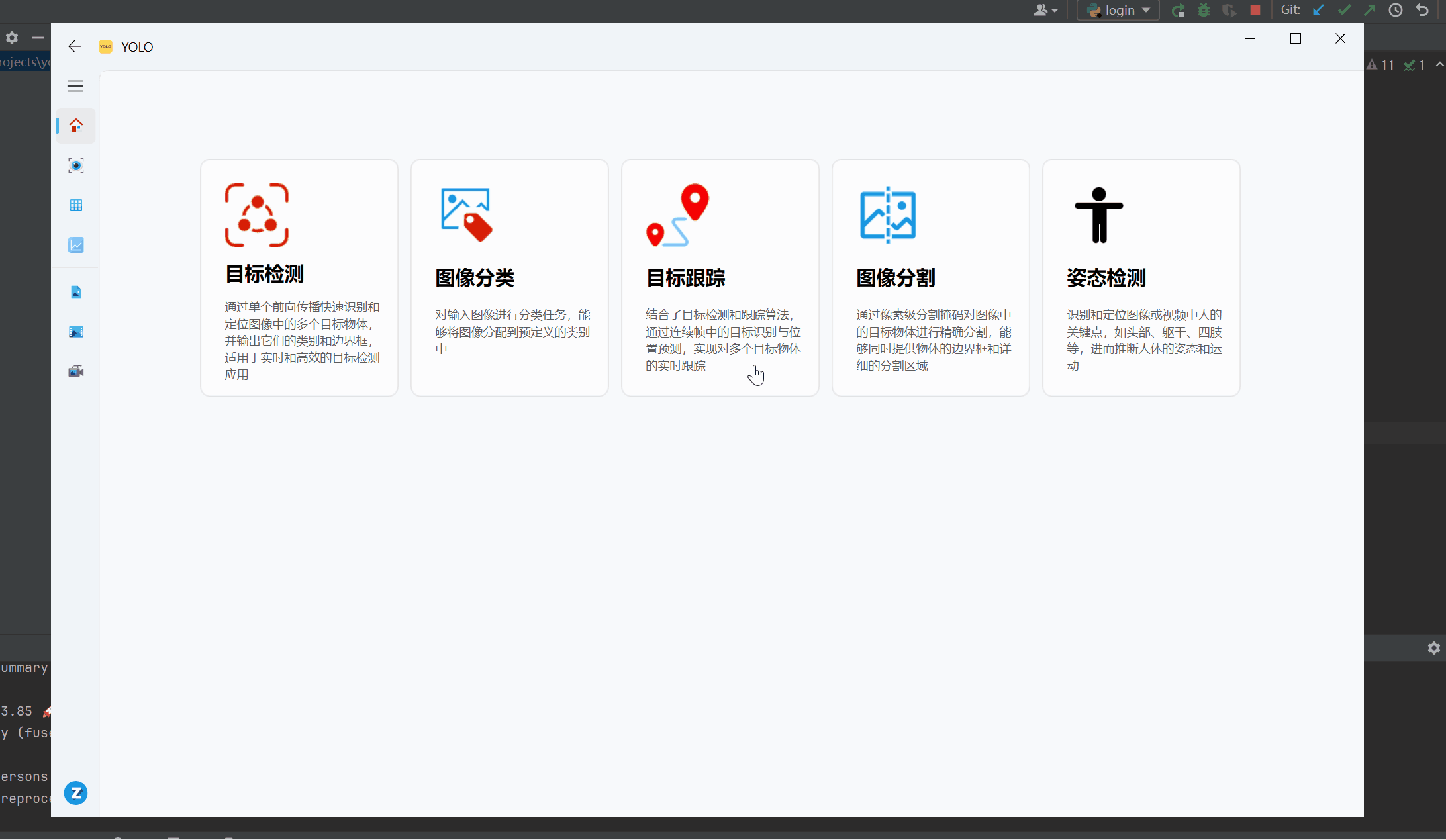The height and width of the screenshot is (840, 1446).
Task: Open the eye detection page in sidebar
Action: click(x=76, y=165)
